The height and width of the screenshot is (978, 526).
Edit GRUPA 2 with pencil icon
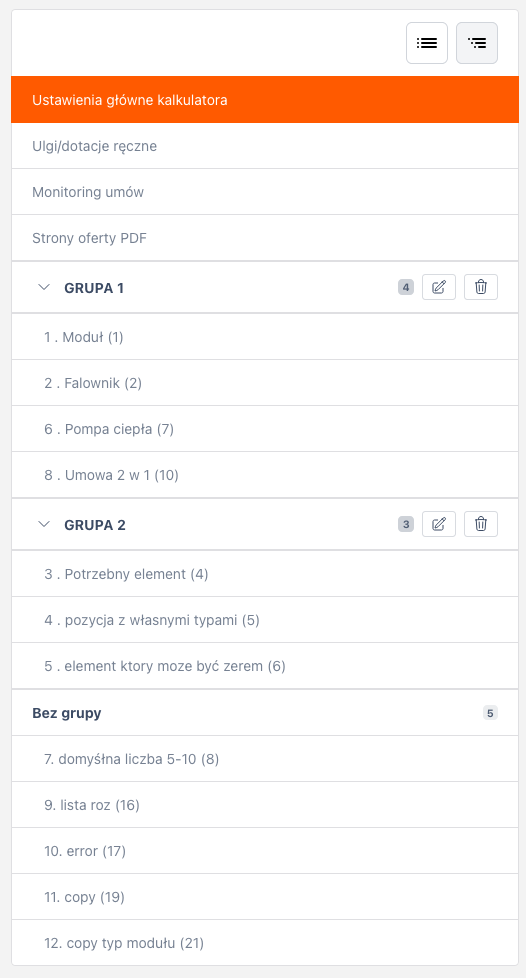tap(439, 524)
